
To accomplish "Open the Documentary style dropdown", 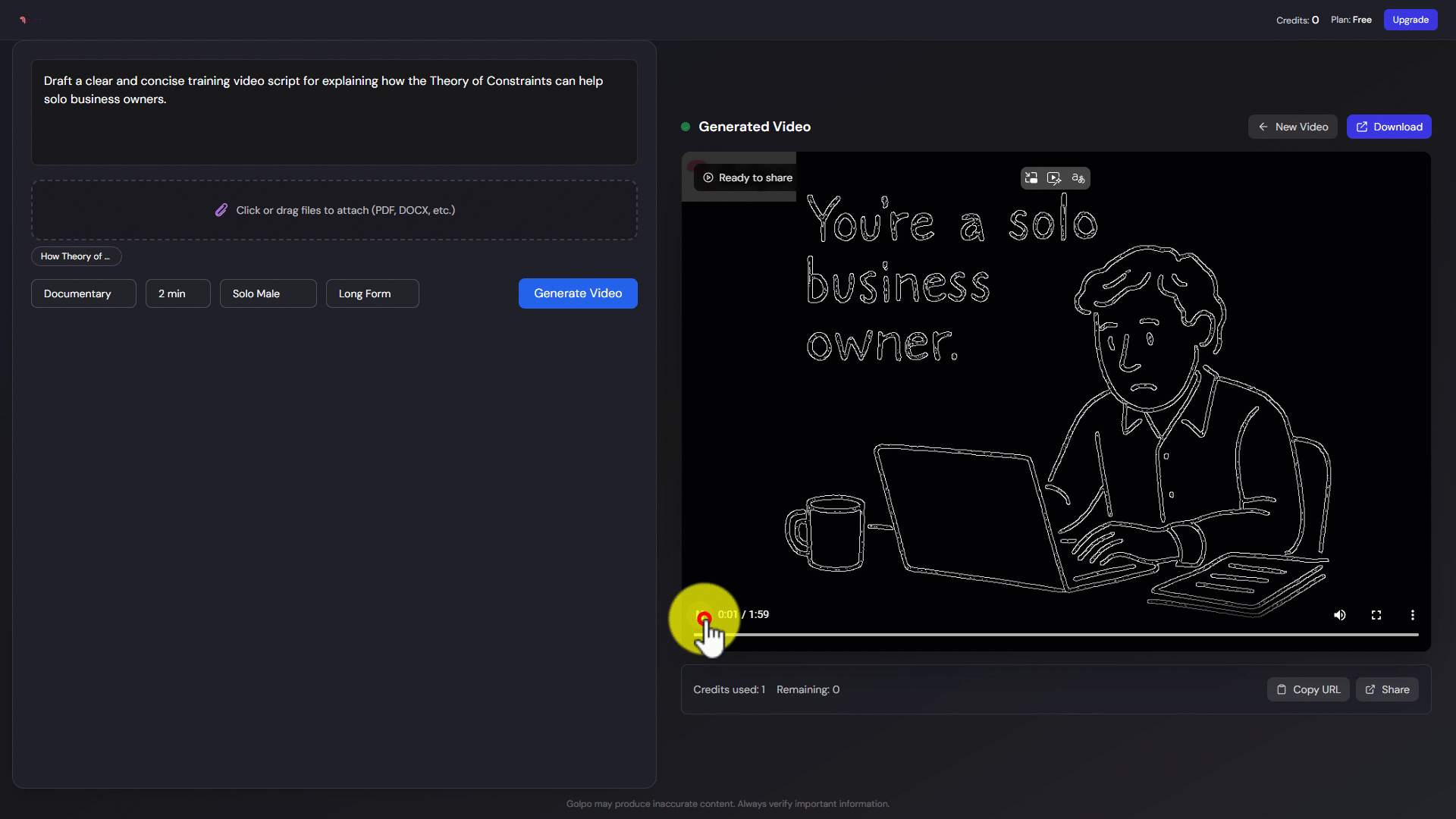I will click(83, 293).
